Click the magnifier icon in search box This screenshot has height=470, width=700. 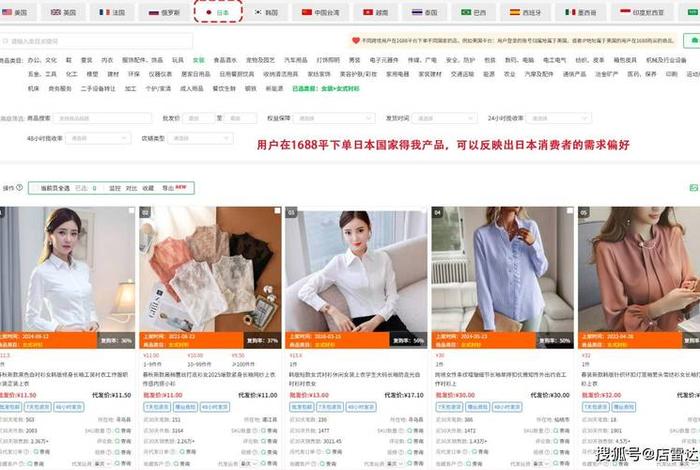coord(7,42)
